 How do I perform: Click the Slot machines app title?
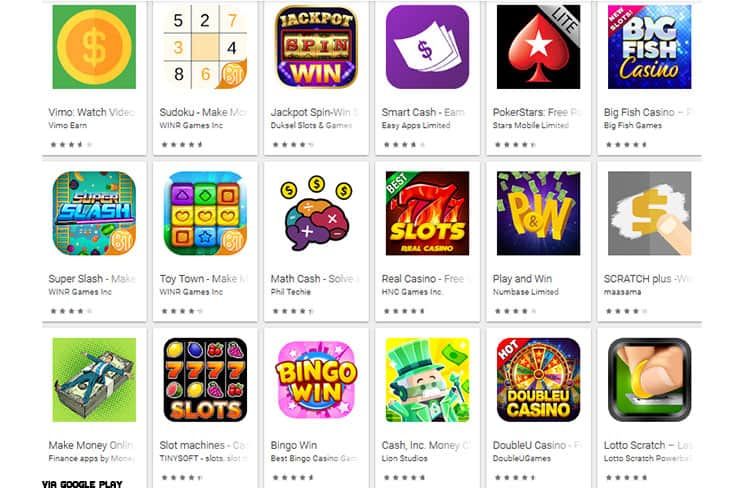(203, 445)
